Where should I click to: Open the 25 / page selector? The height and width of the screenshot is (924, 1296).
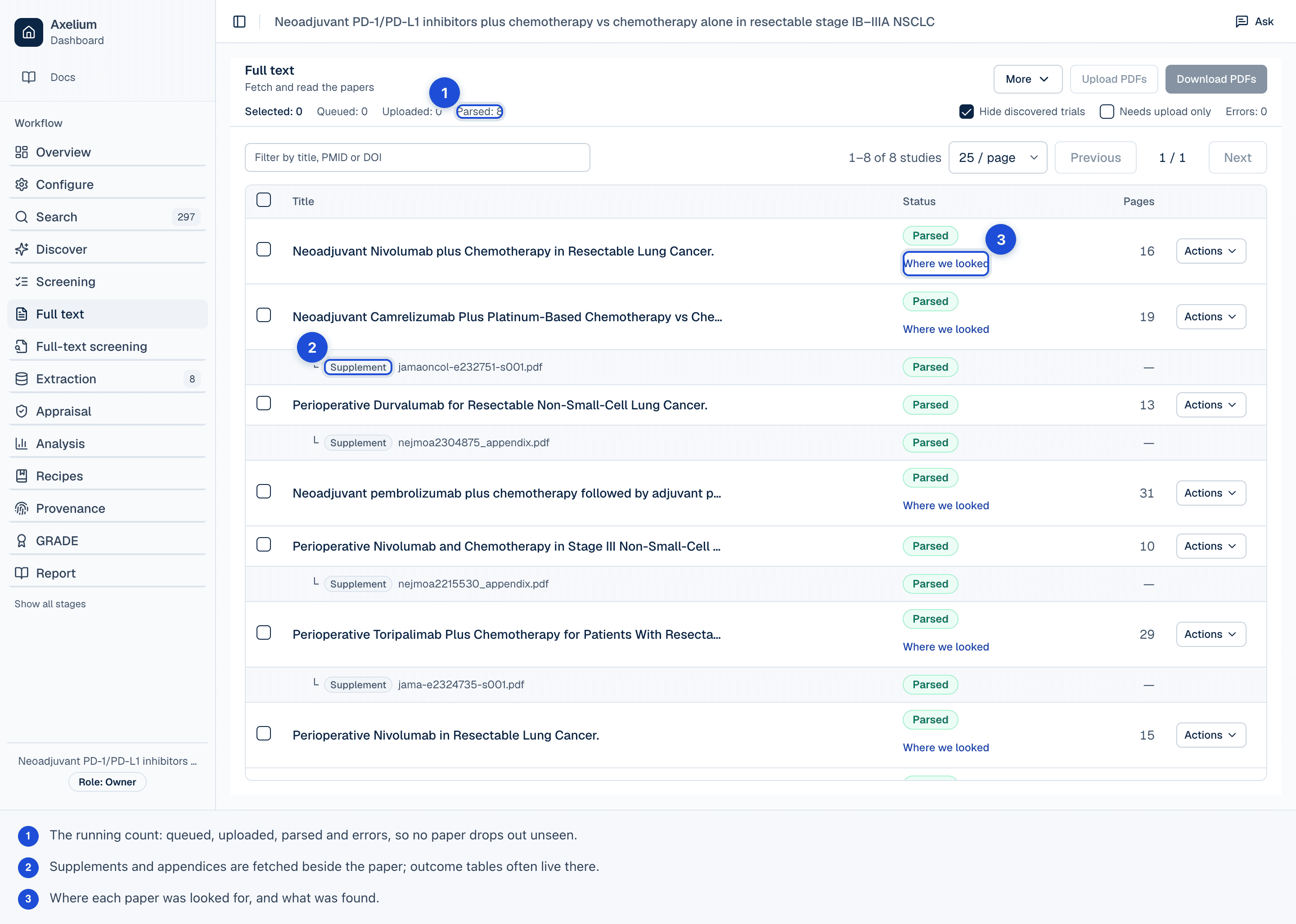pyautogui.click(x=998, y=157)
